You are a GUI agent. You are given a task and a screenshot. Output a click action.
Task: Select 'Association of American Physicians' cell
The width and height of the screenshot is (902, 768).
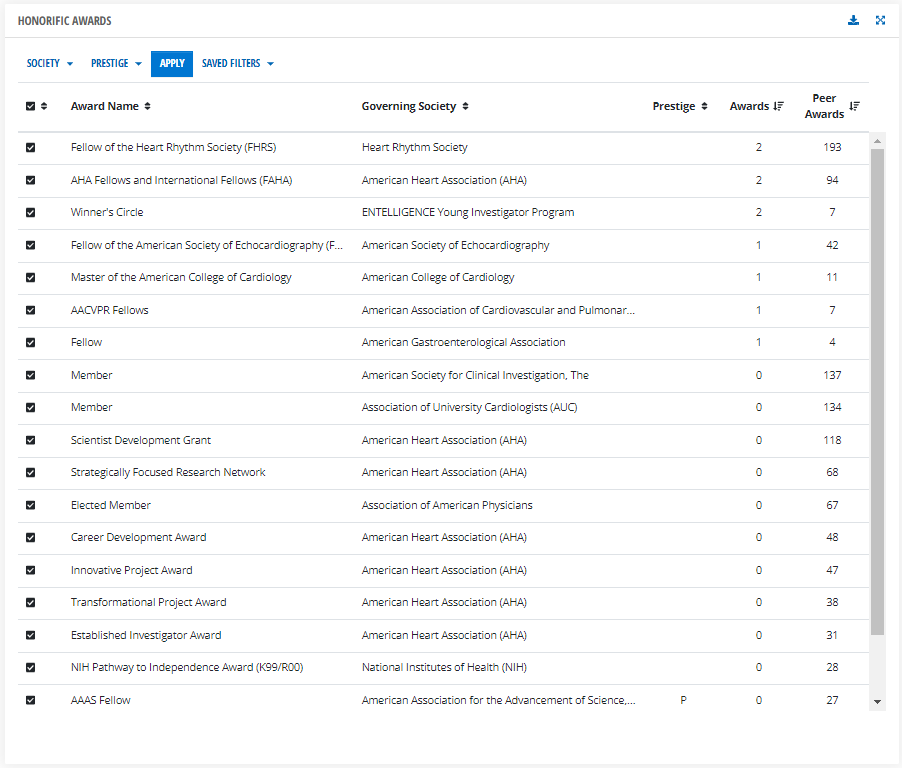pyautogui.click(x=447, y=505)
